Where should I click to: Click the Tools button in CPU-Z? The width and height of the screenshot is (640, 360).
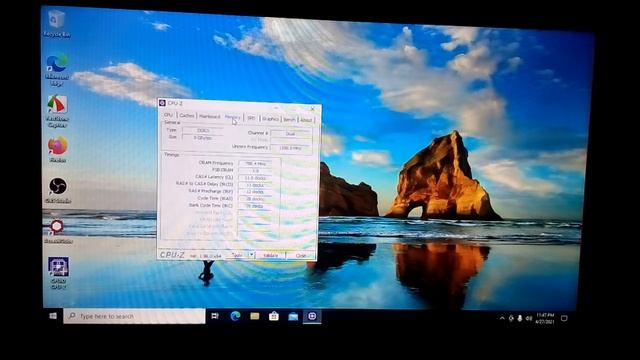tap(237, 255)
